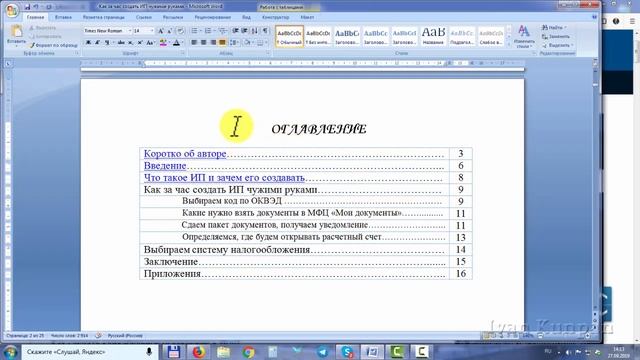The width and height of the screenshot is (640, 360).
Task: Clear formatting using eraser icon
Action: tap(180, 31)
